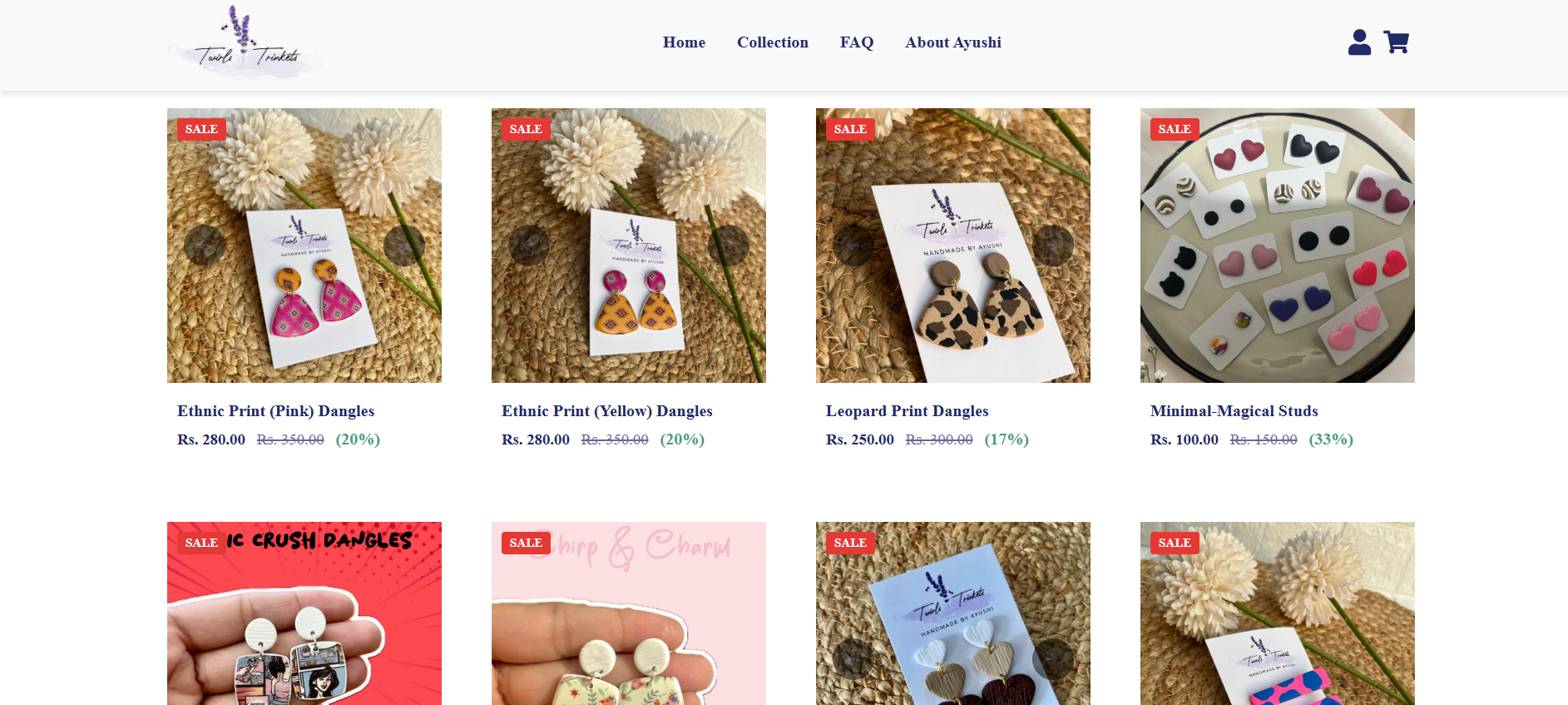Show next image of Ethnic Print (Pink) Dangles
Image resolution: width=1568 pixels, height=705 pixels.
[404, 246]
